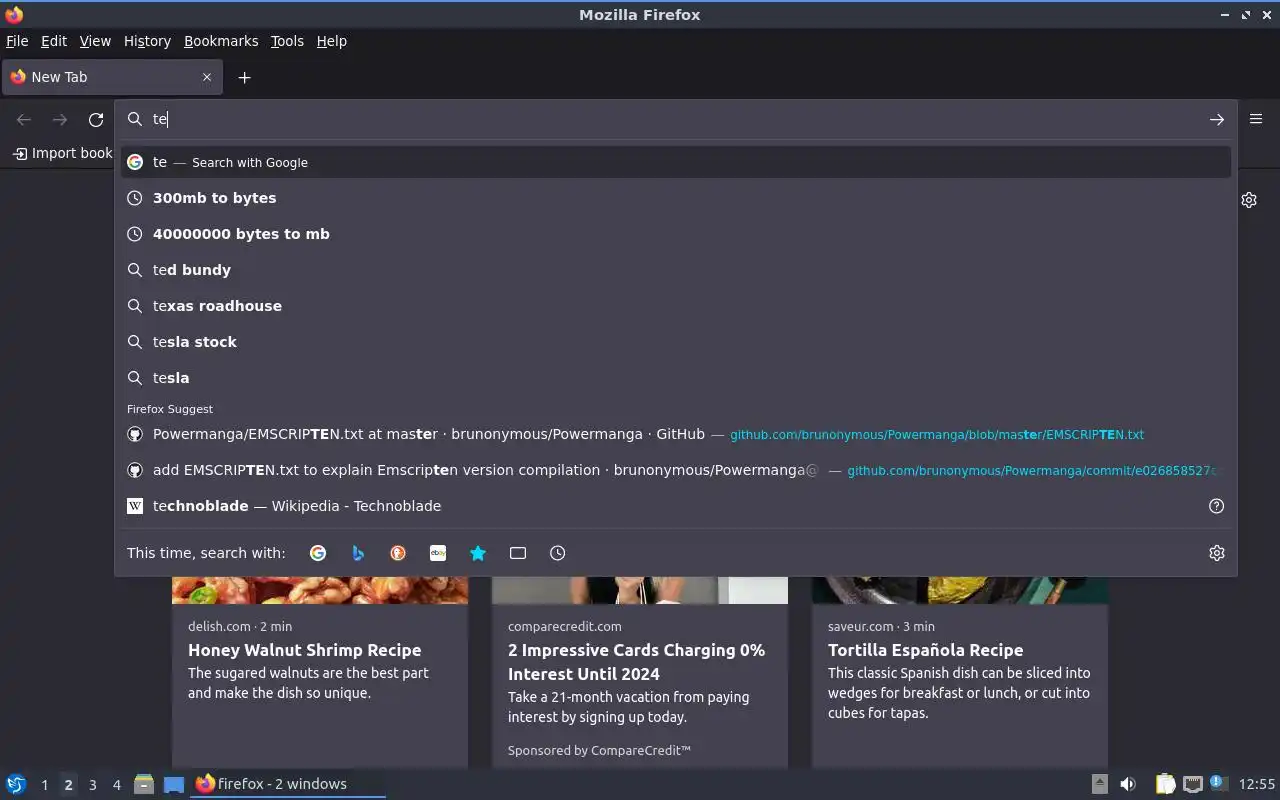This screenshot has height=800, width=1280.
Task: Open the Tools menu
Action: pos(287,41)
